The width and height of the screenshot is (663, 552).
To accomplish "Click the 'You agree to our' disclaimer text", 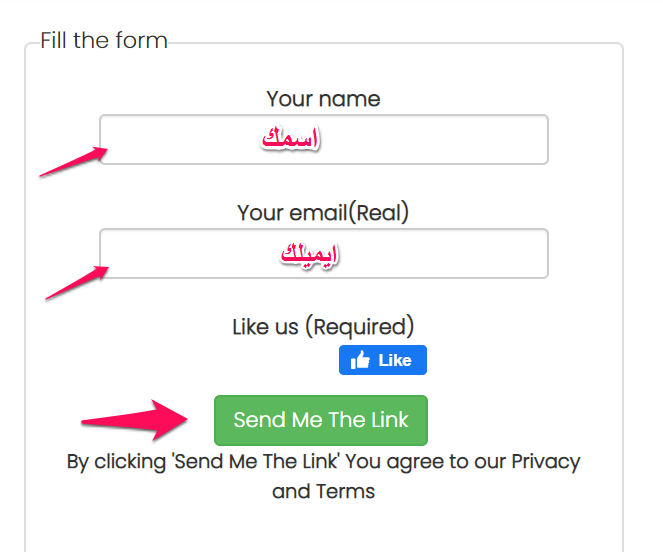I will 426,462.
